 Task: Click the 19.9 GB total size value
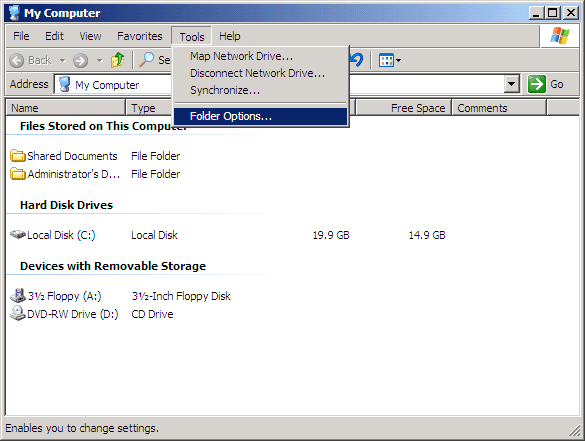[x=331, y=235]
